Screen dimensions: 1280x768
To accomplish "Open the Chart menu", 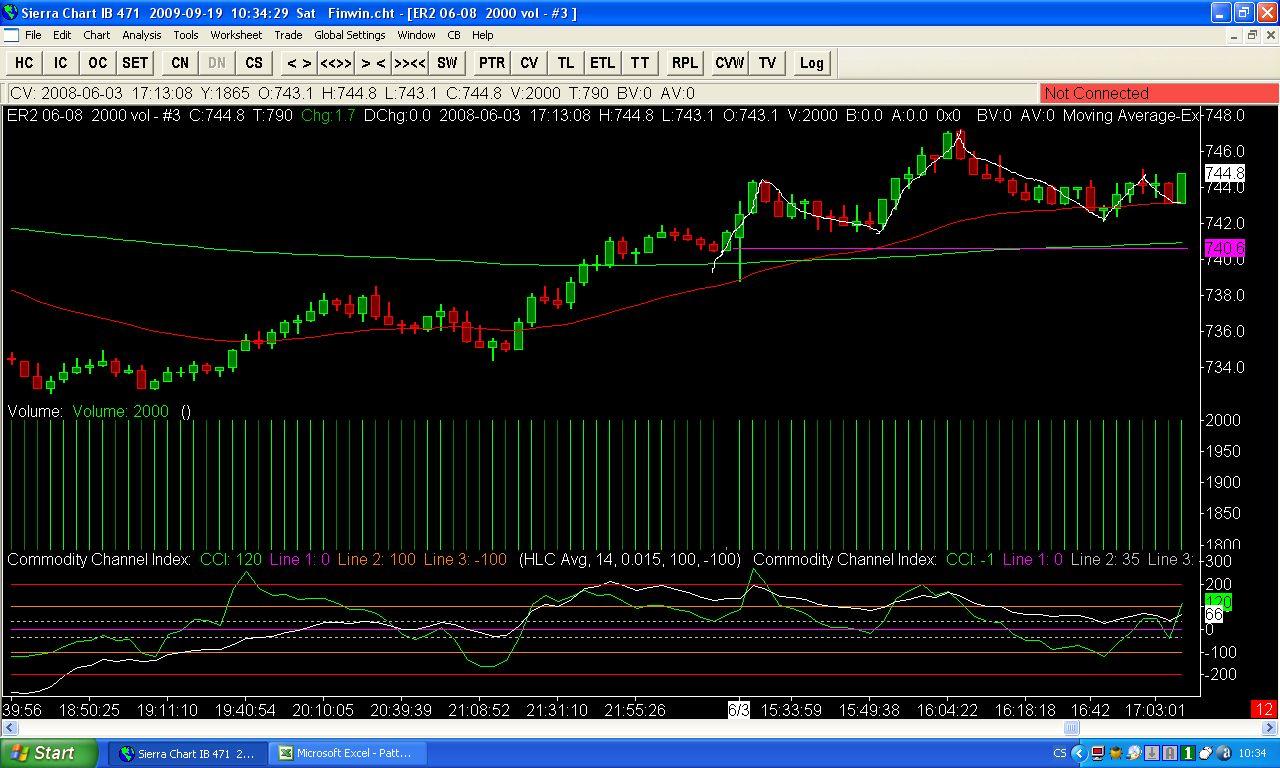I will 97,35.
